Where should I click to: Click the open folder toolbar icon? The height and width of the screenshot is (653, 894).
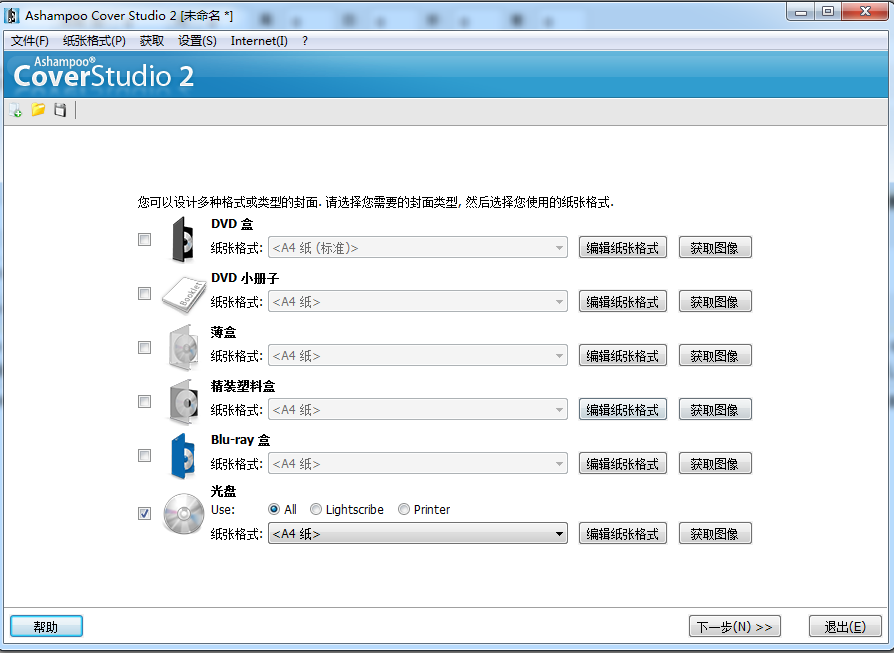click(38, 110)
